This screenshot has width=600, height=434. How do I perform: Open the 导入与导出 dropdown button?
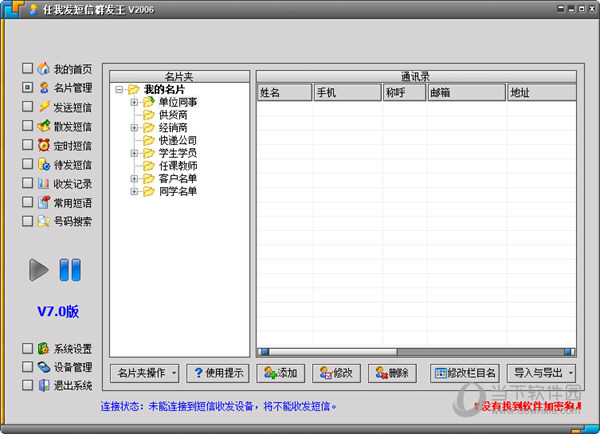541,373
